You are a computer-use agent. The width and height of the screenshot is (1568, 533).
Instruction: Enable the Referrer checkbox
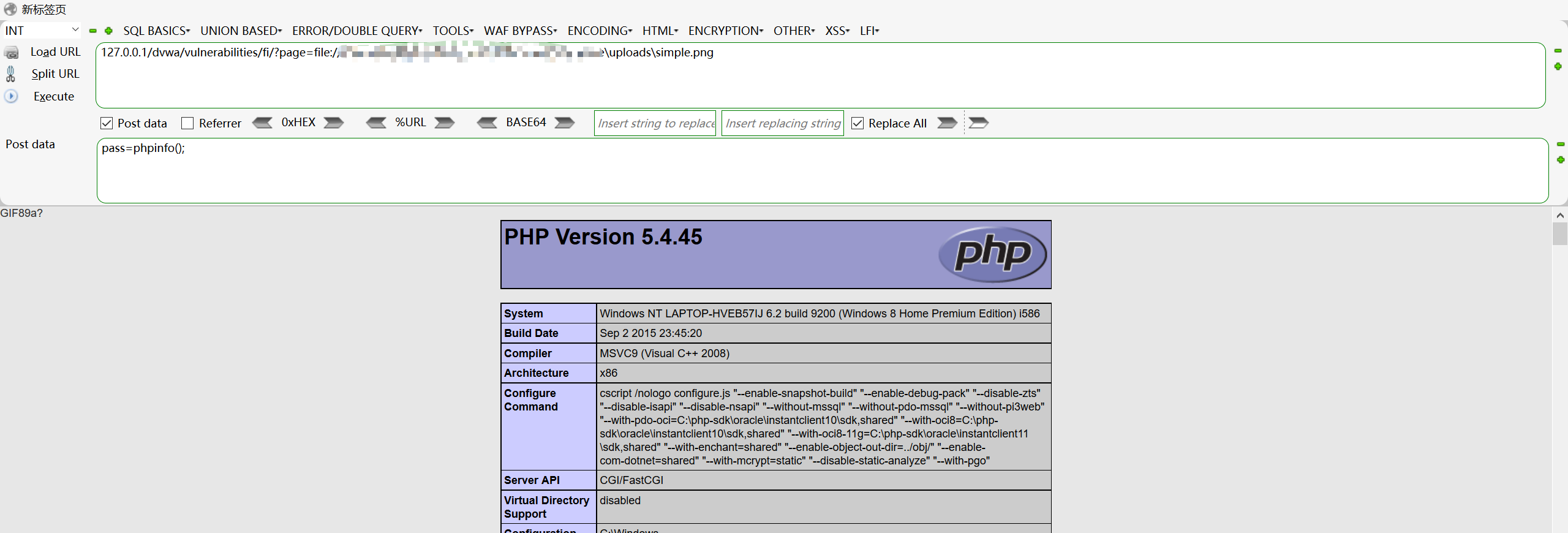coord(187,123)
